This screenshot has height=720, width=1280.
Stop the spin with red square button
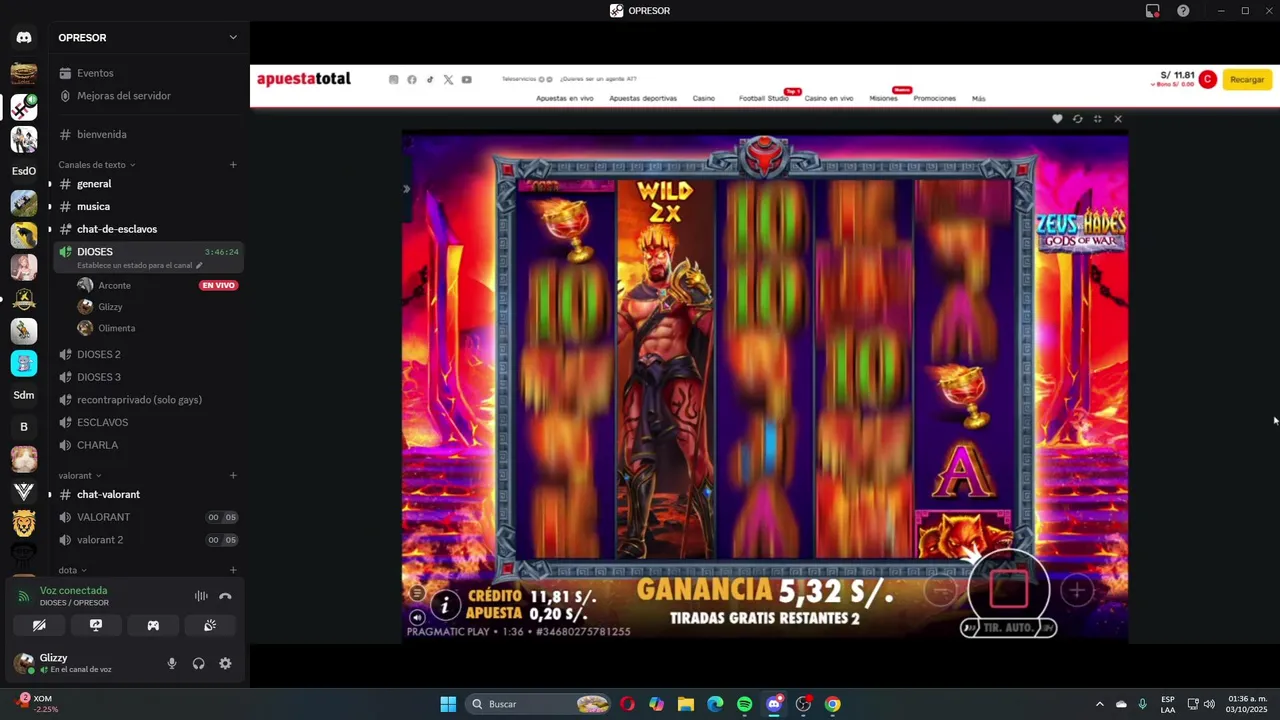1008,589
